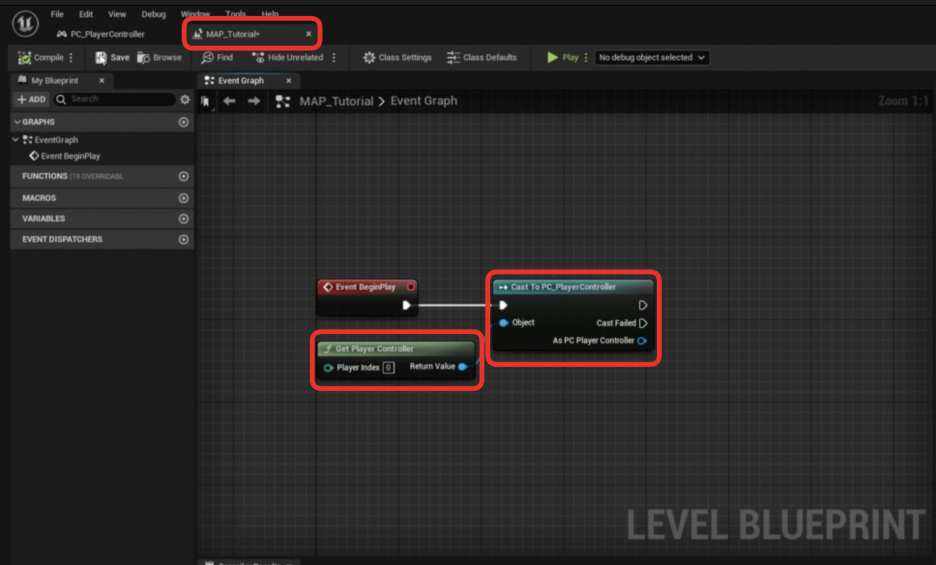
Task: Save the blueprint
Action: click(x=112, y=57)
